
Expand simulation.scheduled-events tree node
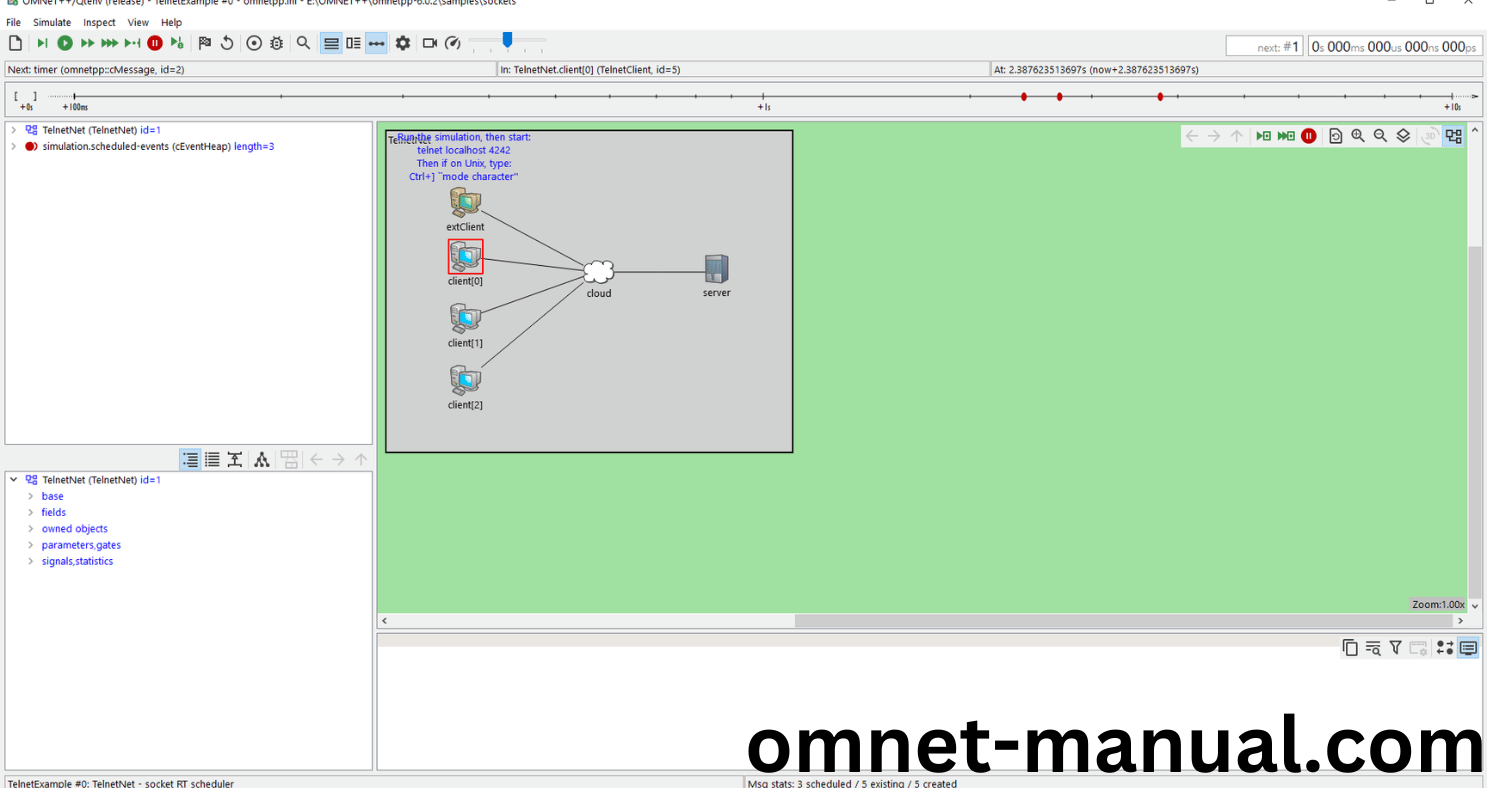click(x=13, y=146)
